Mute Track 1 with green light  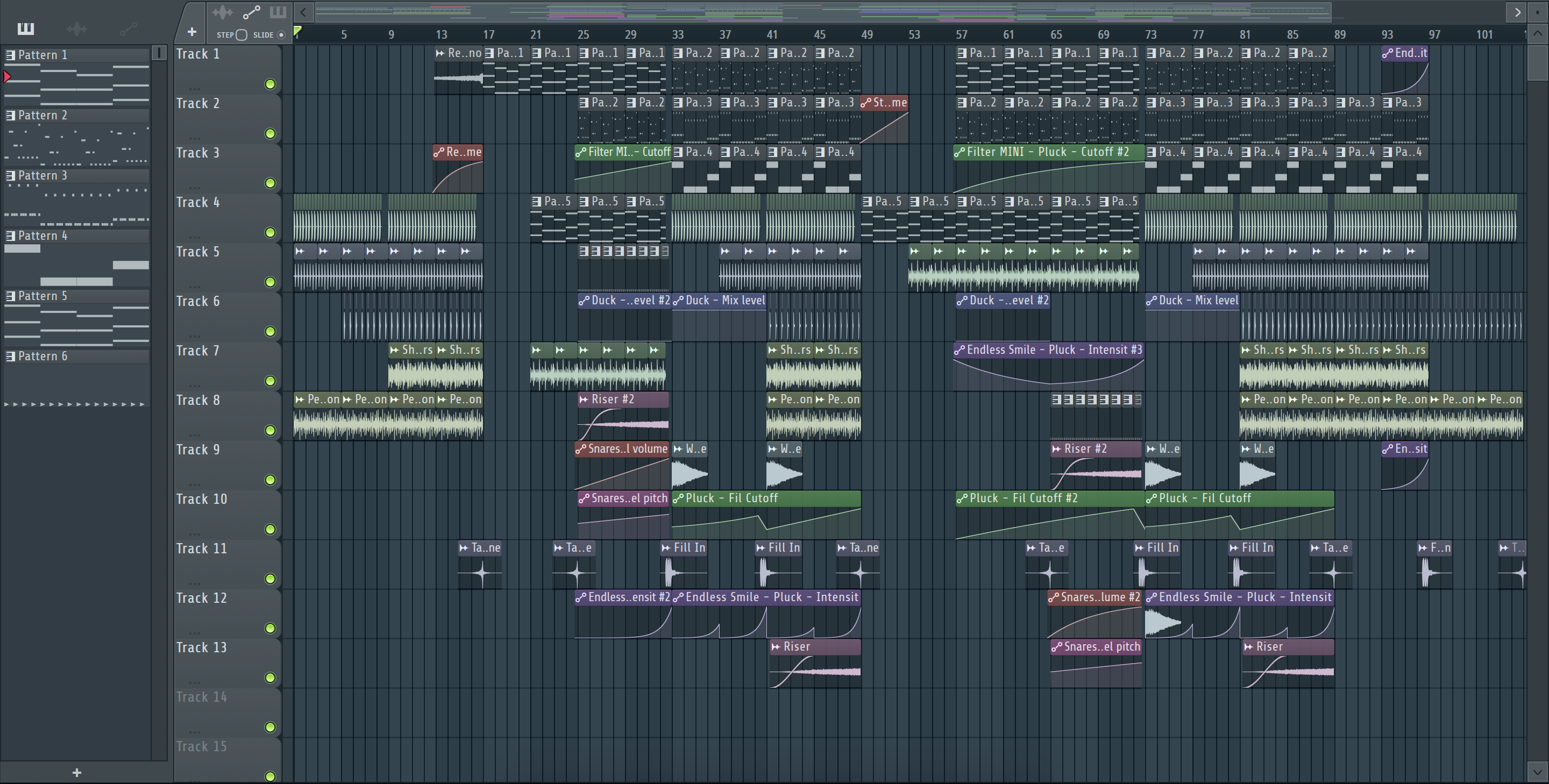coord(271,84)
